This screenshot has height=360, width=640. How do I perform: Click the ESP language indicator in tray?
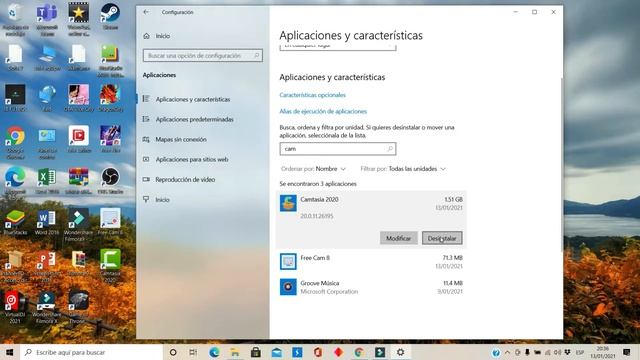pos(580,352)
